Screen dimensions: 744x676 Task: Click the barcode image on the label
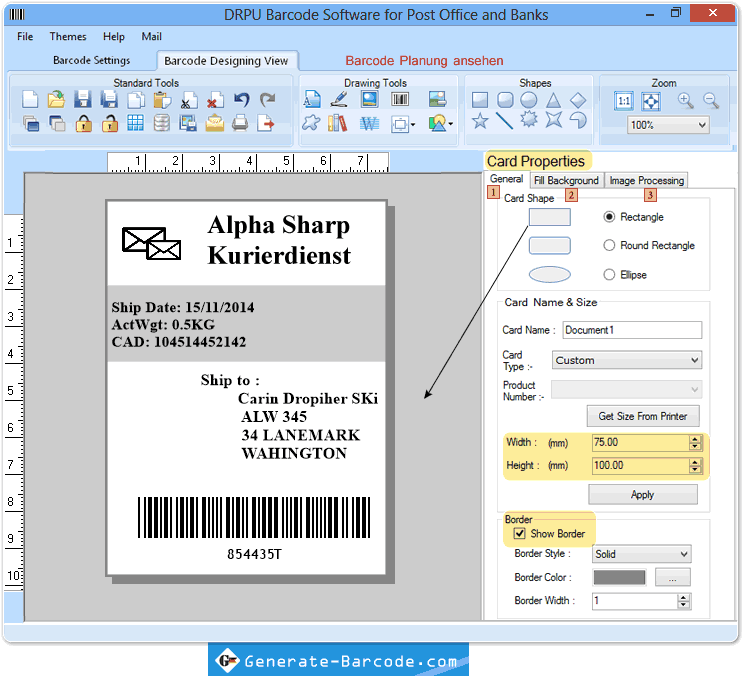[254, 518]
